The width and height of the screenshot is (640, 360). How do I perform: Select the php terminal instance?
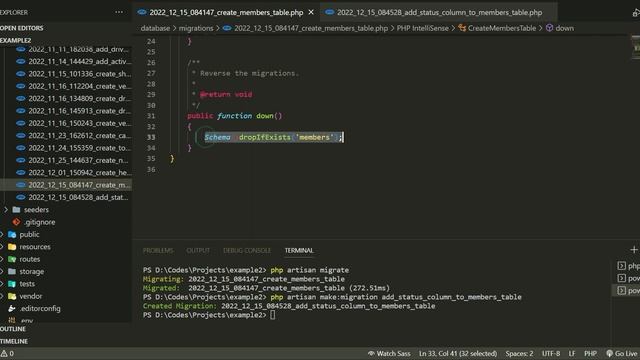pyautogui.click(x=628, y=266)
